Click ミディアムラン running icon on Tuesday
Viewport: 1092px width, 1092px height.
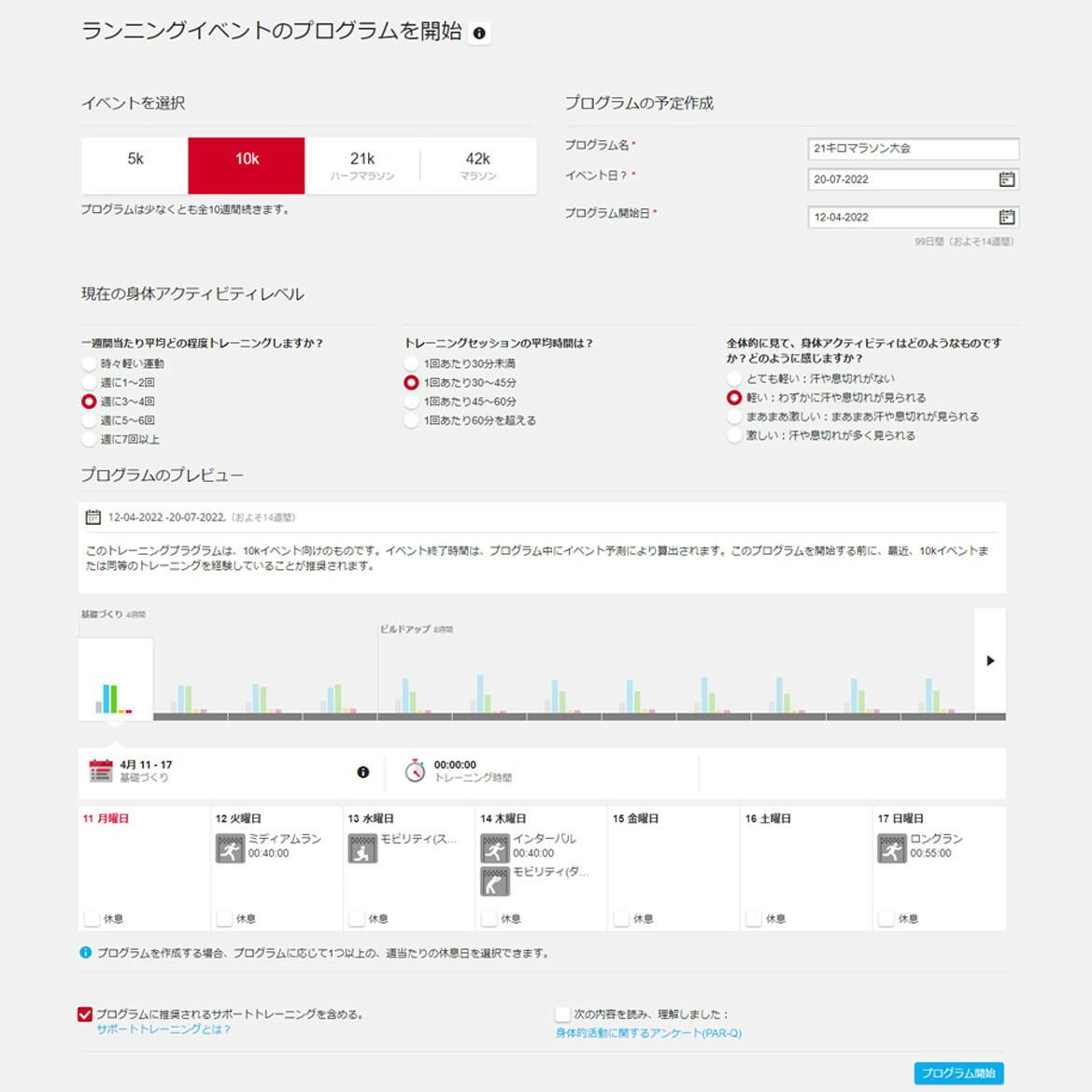click(230, 848)
